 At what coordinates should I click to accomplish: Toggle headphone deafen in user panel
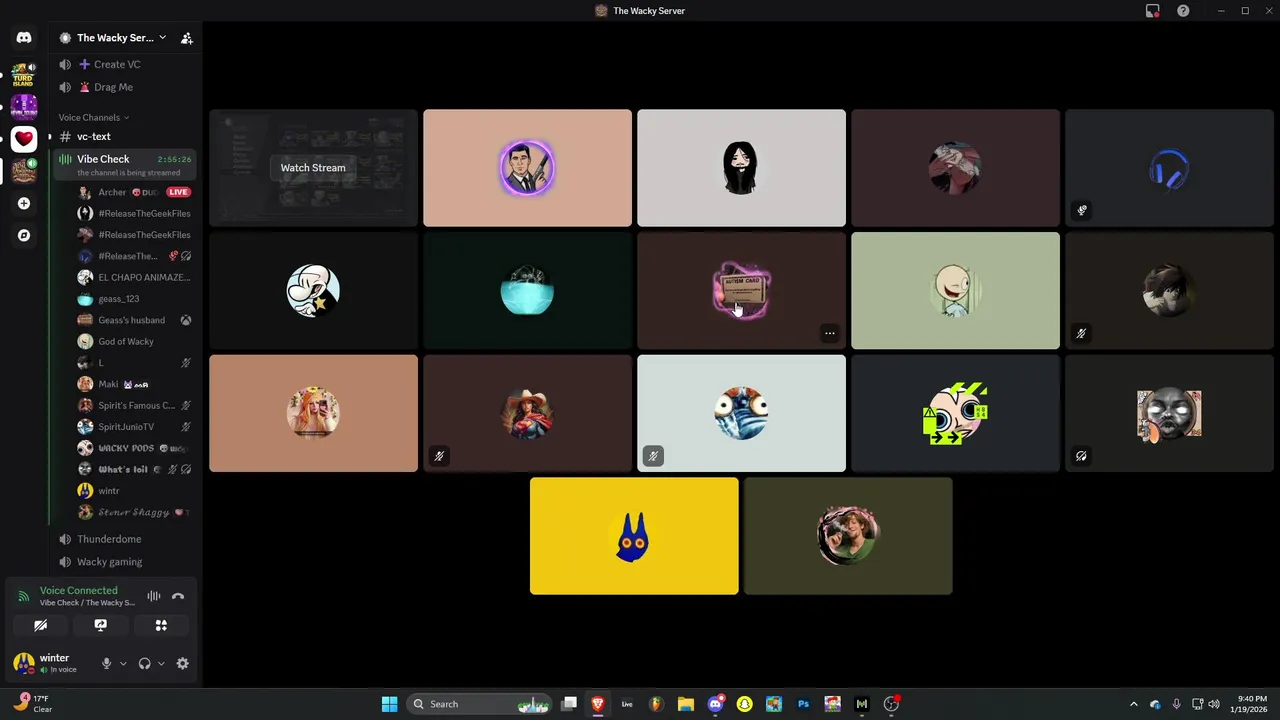point(144,663)
